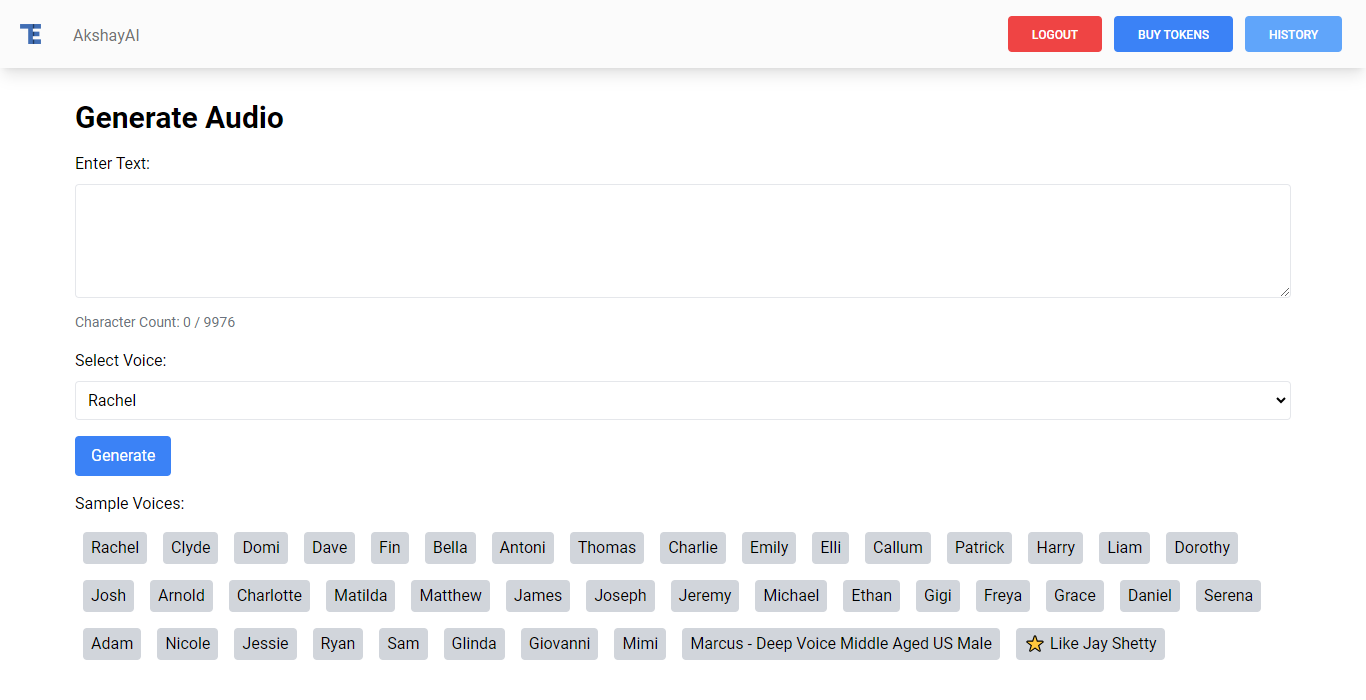This screenshot has height=700, width=1366.
Task: Open the AkshayAI home link
Action: [106, 35]
